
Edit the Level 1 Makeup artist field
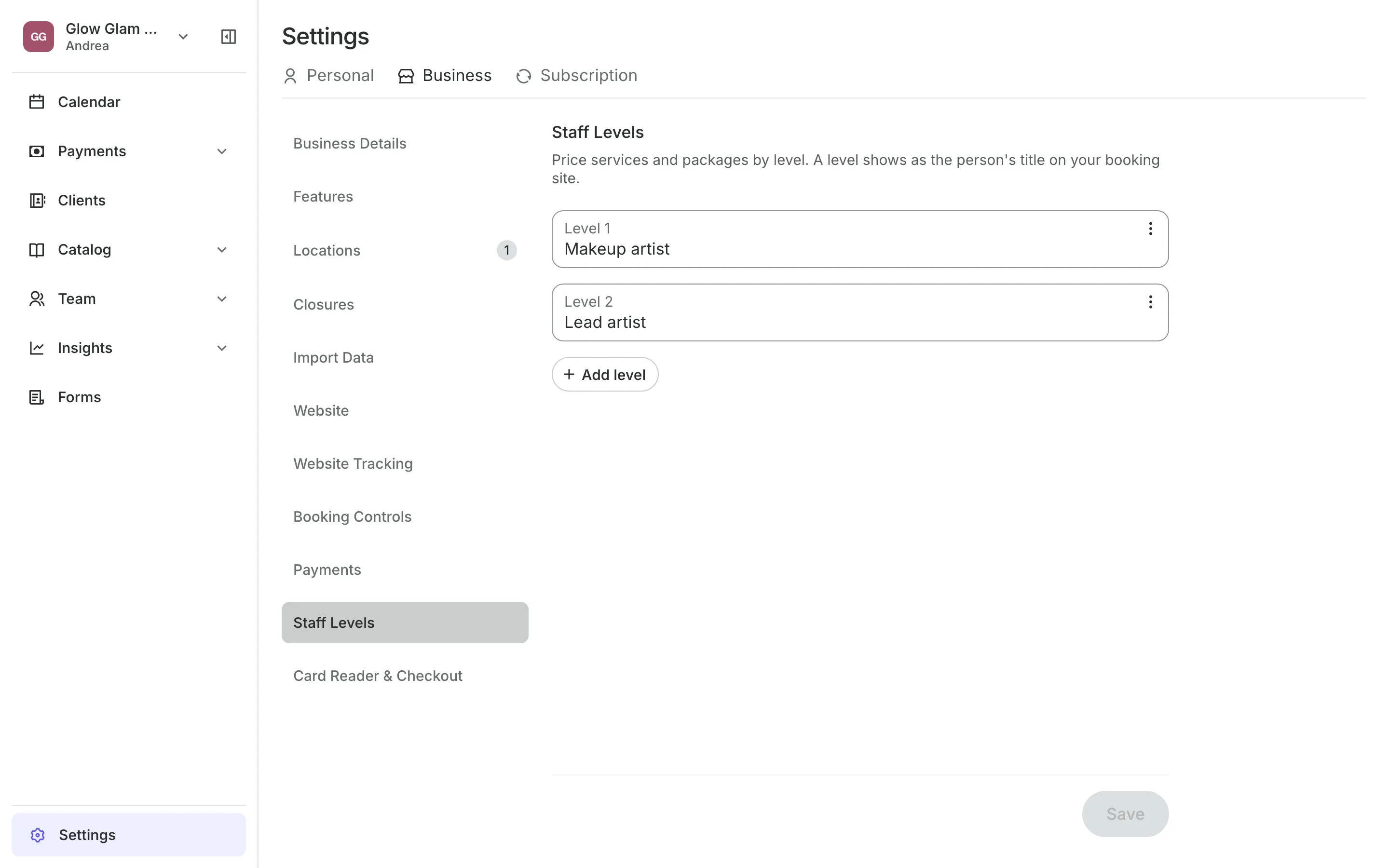click(x=860, y=239)
